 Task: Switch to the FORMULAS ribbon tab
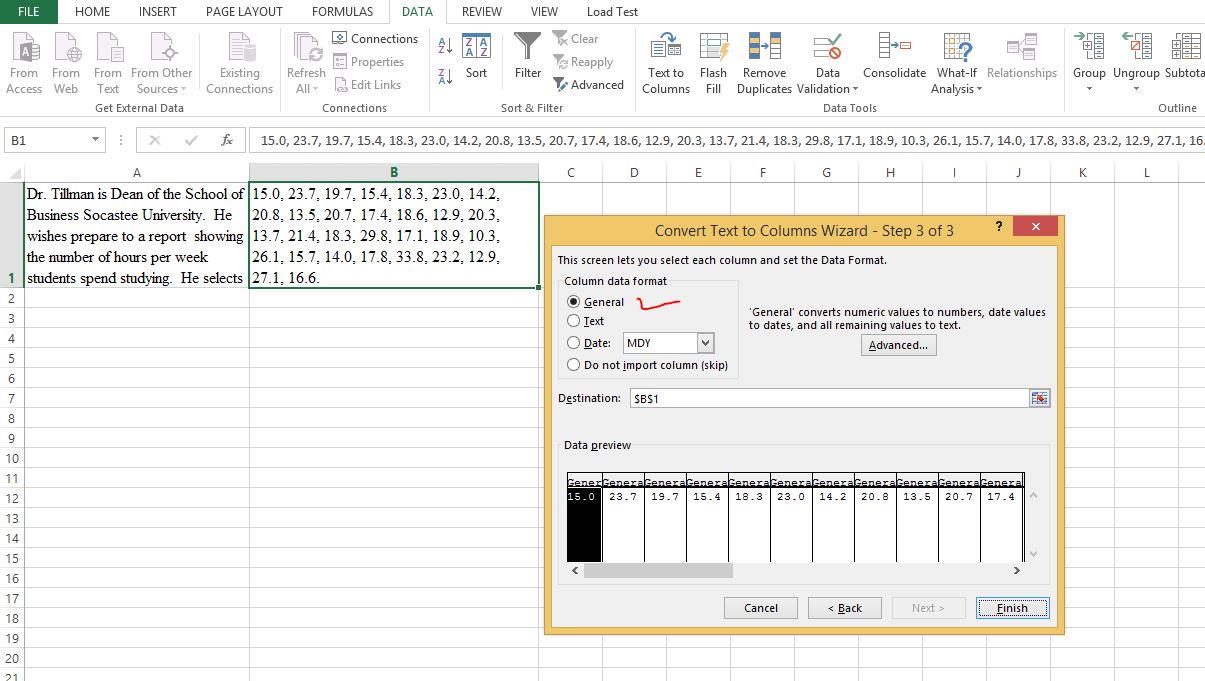342,12
